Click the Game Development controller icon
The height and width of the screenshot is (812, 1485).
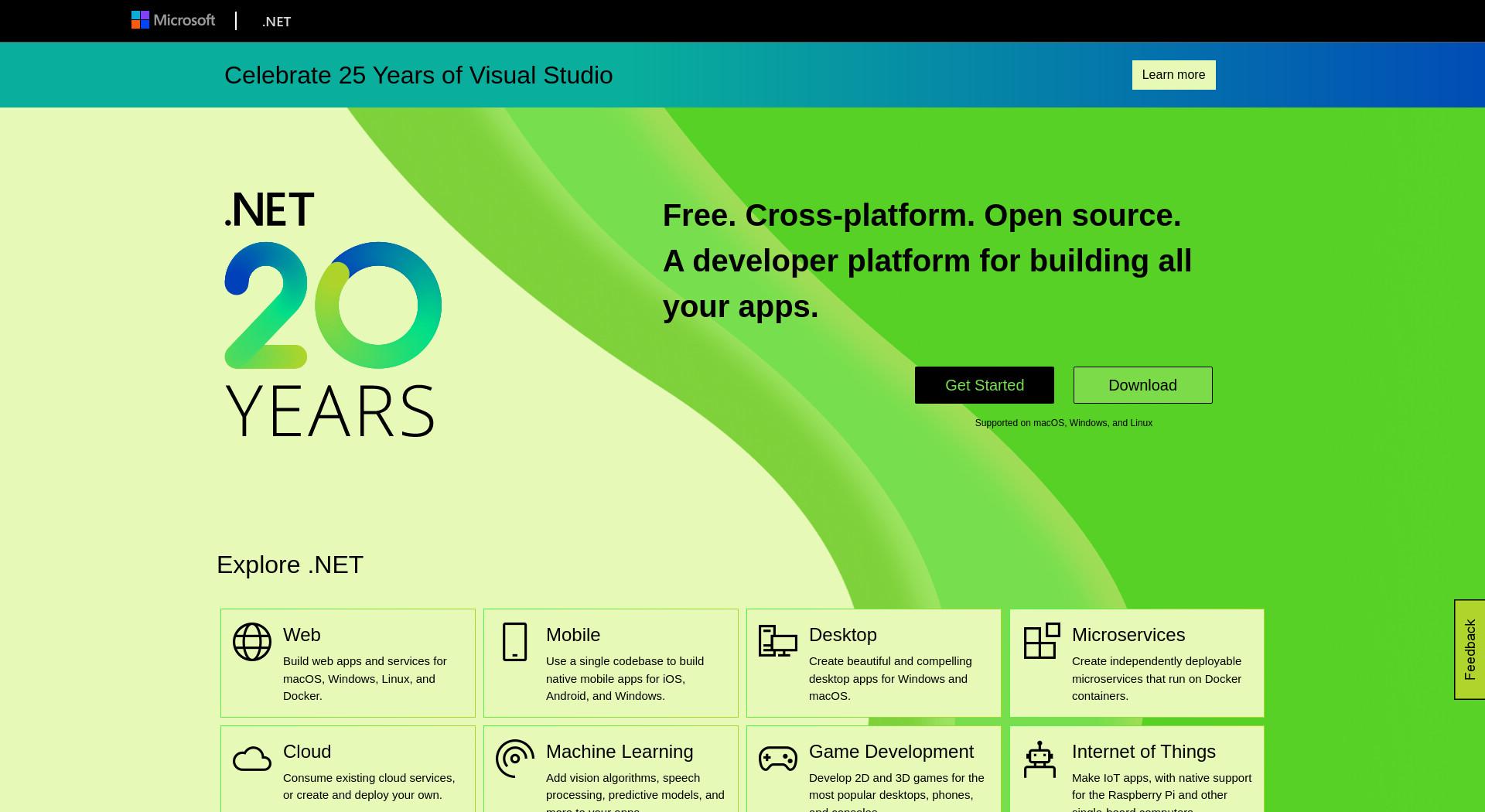click(778, 759)
